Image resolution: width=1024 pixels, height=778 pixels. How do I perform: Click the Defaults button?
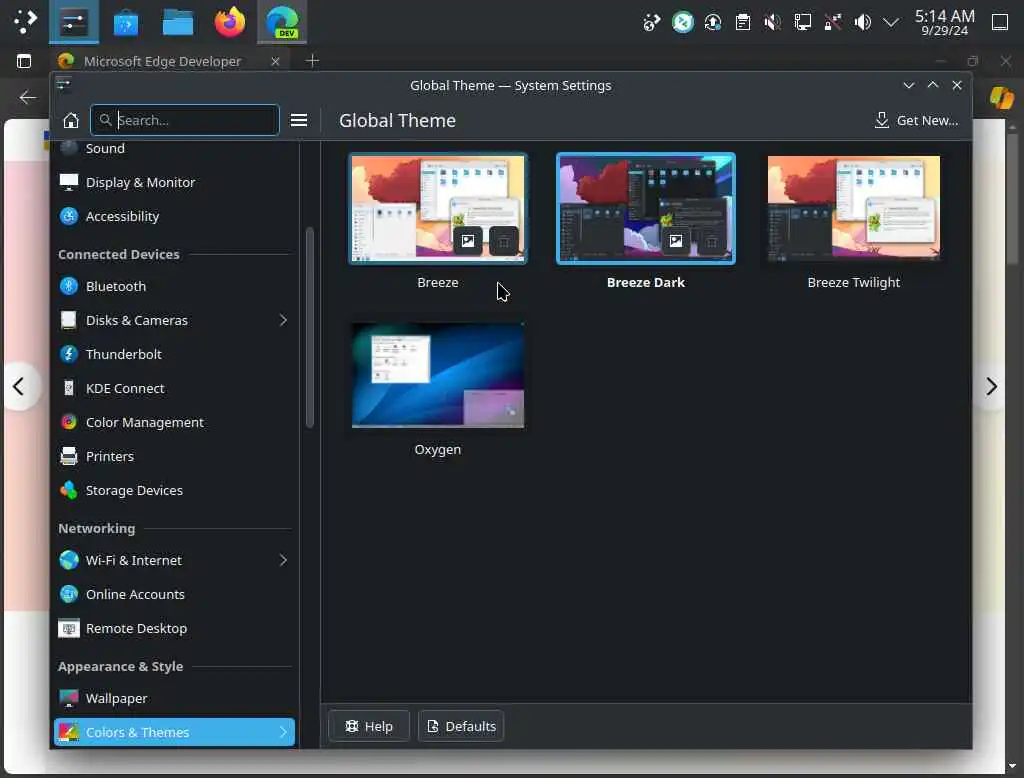point(461,726)
